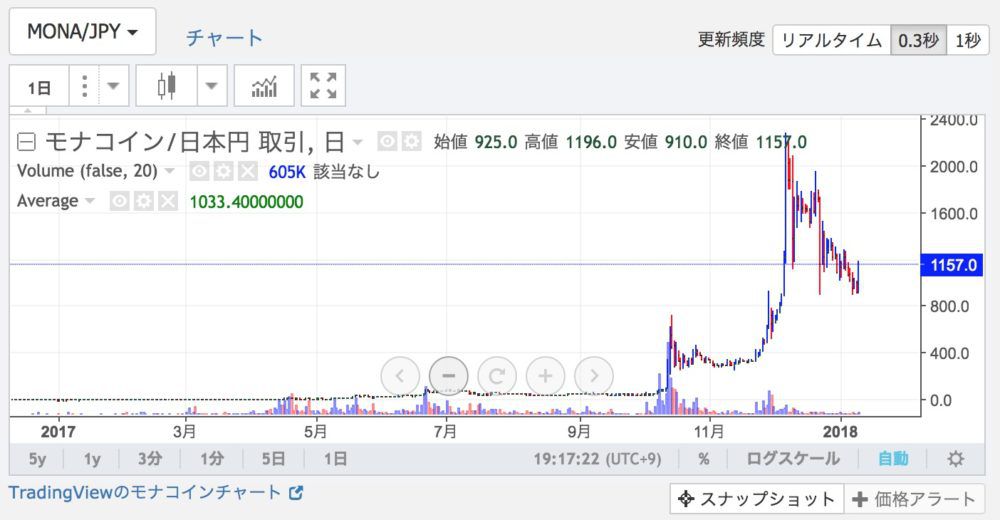Expand the interval dropdown arrow

[x=114, y=86]
